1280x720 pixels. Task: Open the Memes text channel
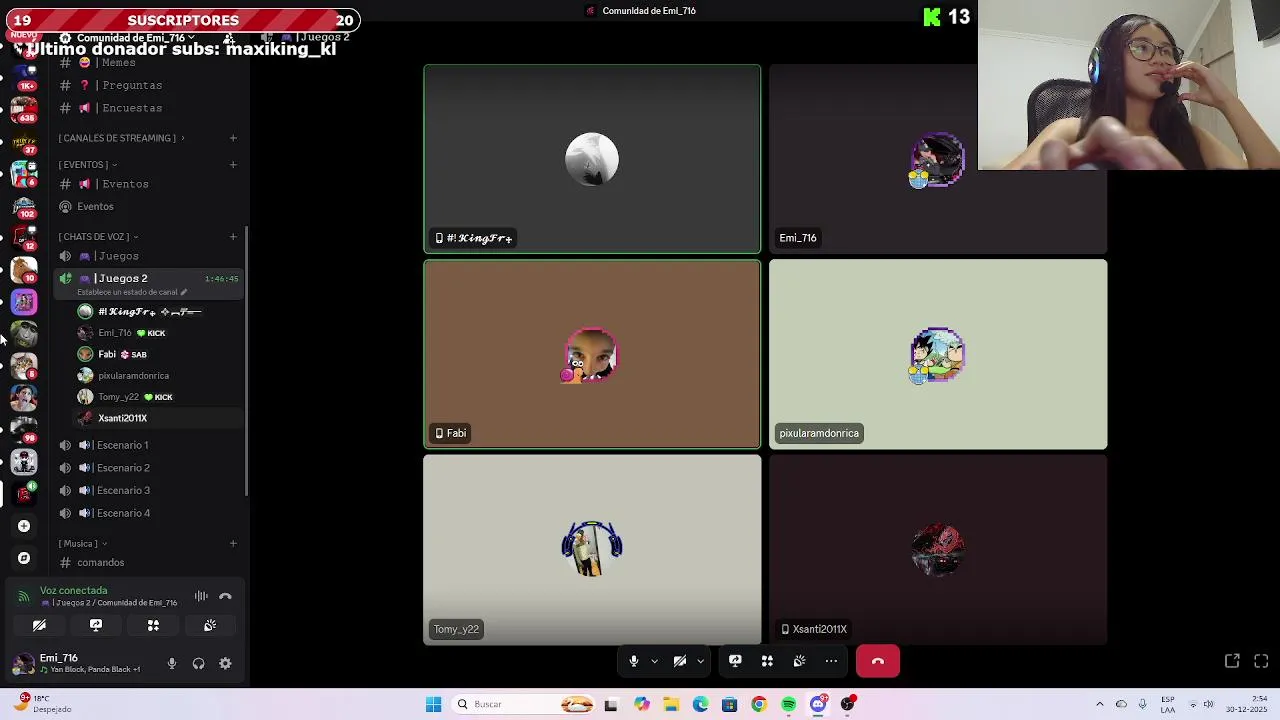click(148, 62)
